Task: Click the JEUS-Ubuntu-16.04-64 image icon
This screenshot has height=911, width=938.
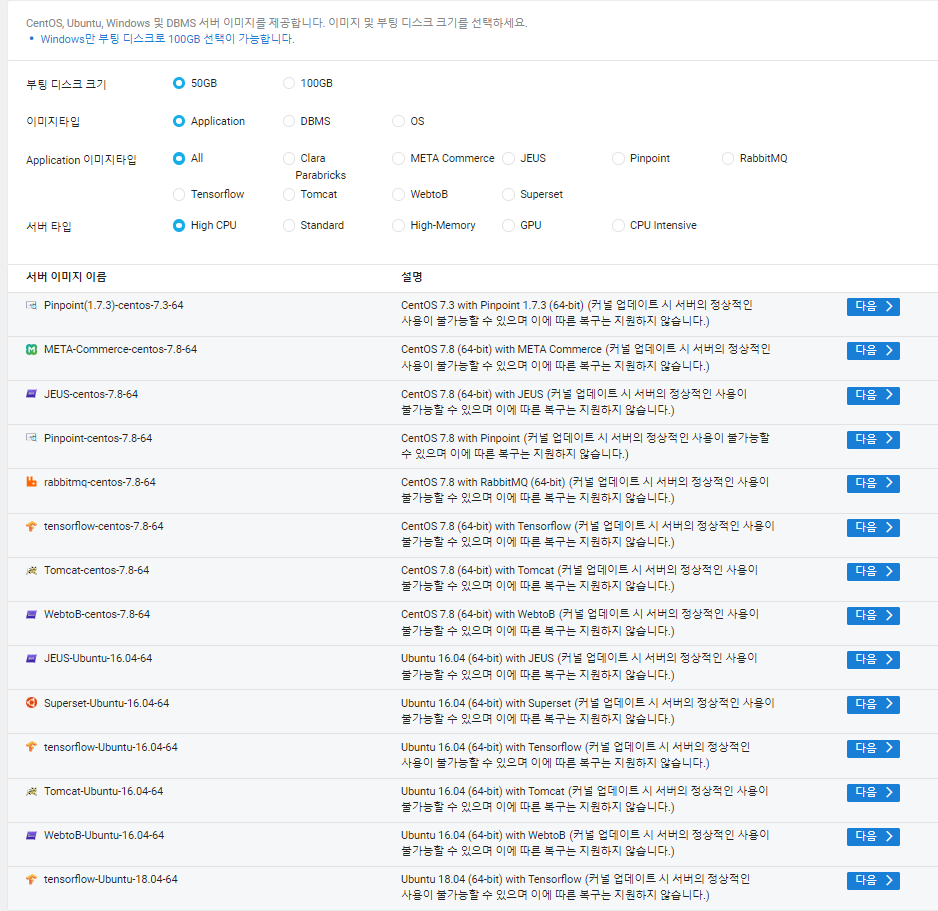Action: coord(32,658)
